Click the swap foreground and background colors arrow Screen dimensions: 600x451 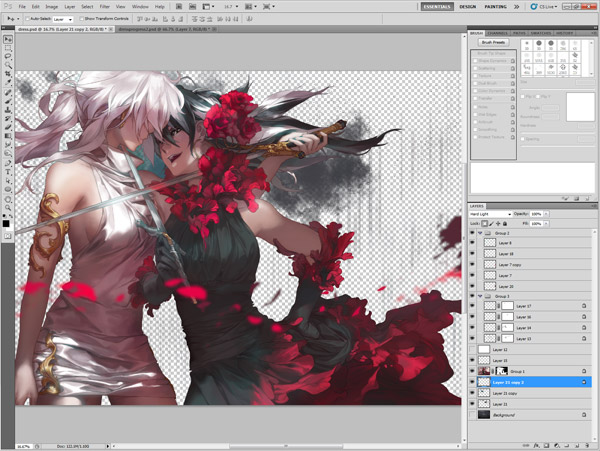coord(10,217)
